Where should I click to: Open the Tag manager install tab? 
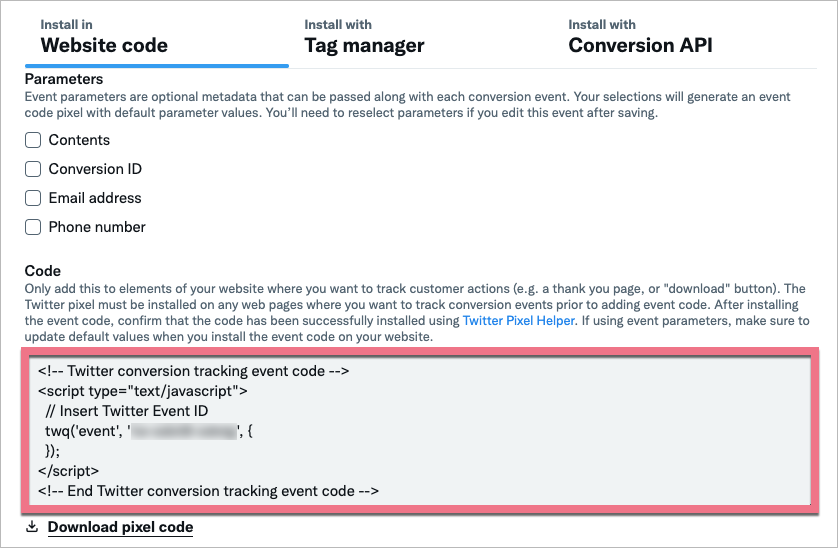click(364, 36)
